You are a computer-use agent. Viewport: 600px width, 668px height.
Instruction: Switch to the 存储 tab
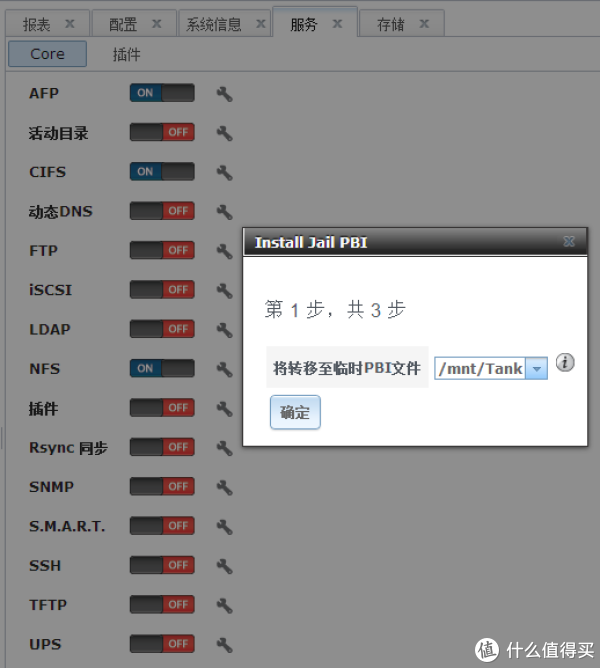[x=391, y=24]
